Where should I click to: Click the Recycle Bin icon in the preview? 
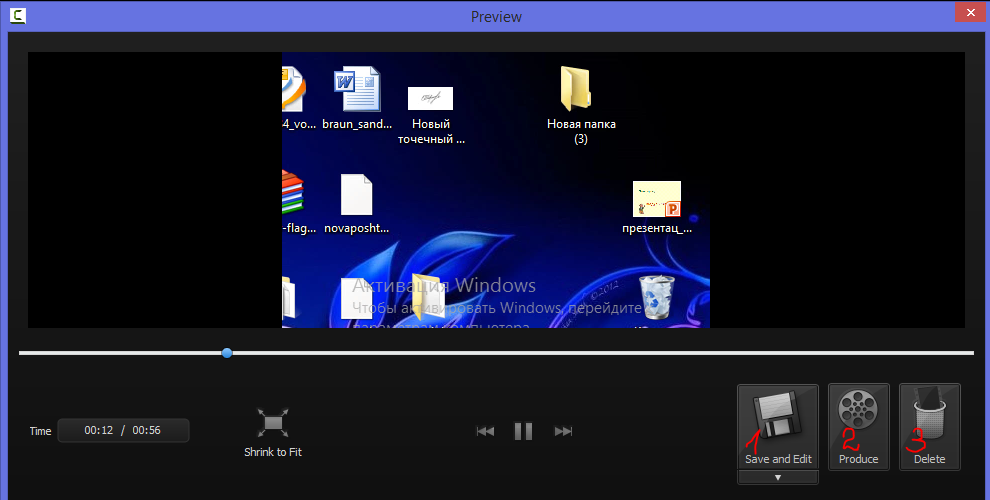point(657,297)
